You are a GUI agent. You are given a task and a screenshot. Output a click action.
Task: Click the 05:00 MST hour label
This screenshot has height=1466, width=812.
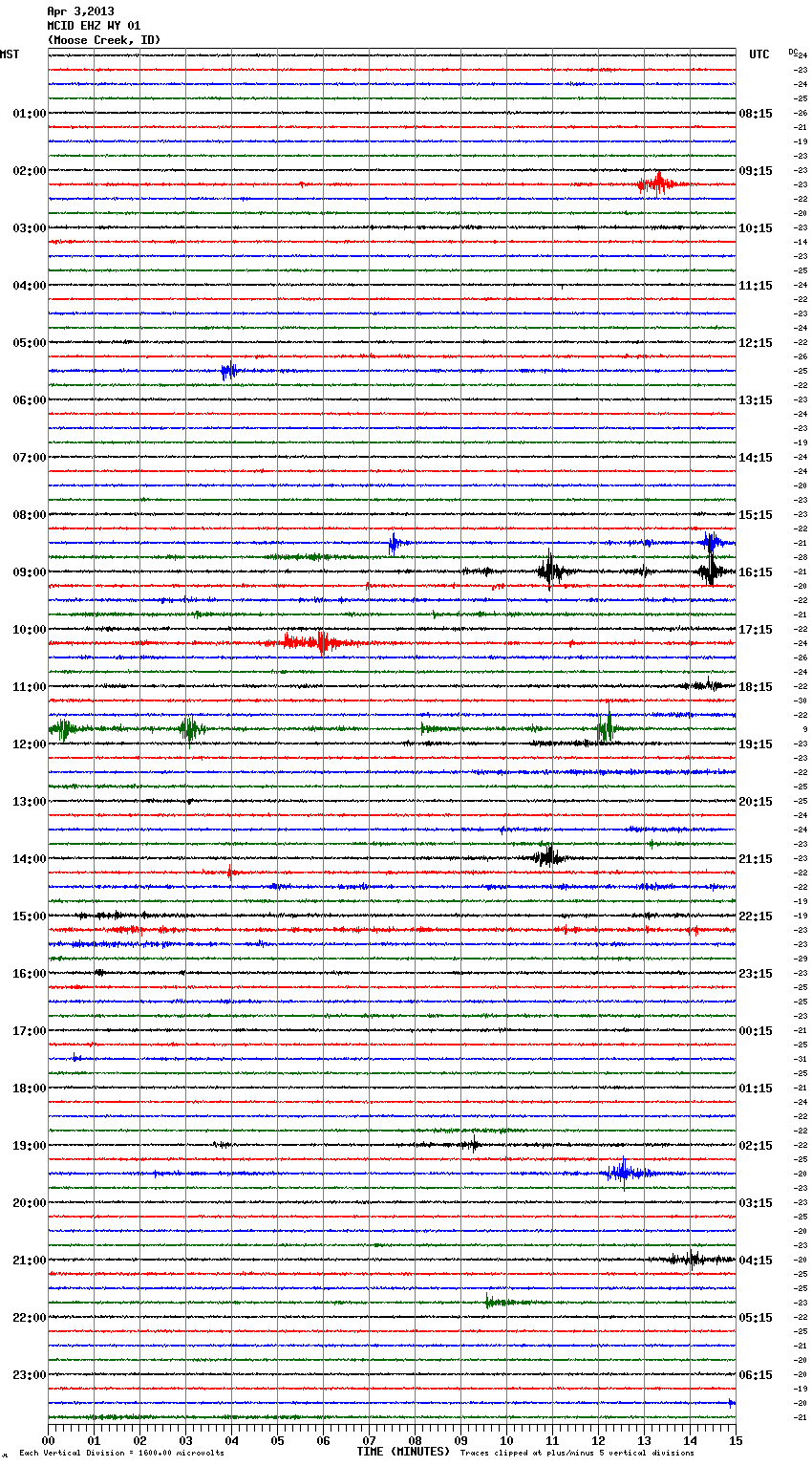point(29,342)
